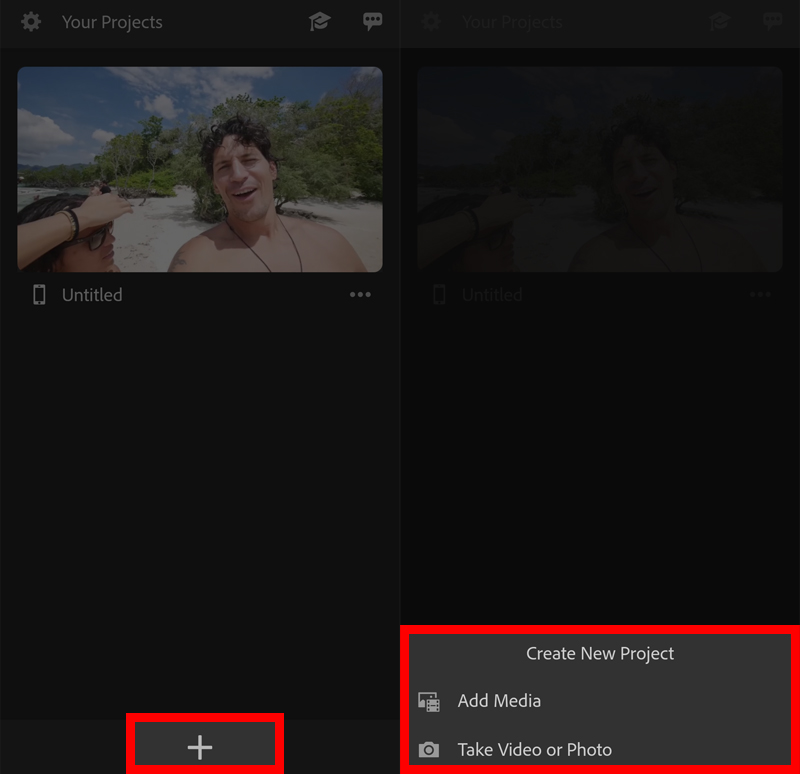
Task: Open the settings gear icon
Action: pyautogui.click(x=30, y=22)
